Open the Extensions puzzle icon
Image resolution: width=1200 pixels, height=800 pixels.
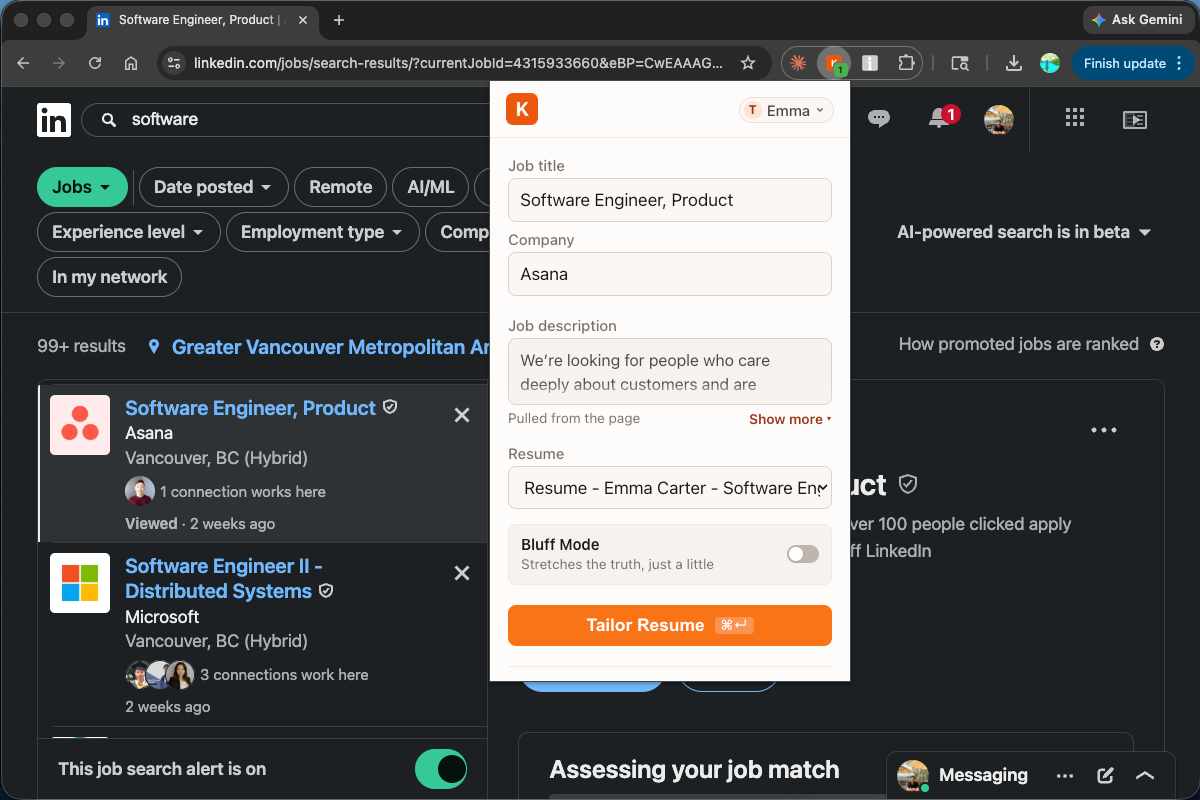[x=905, y=63]
